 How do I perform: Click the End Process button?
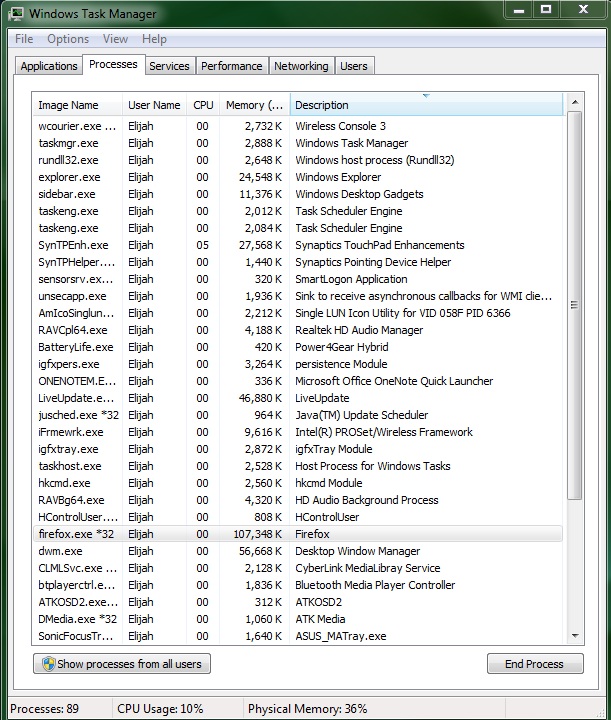(x=535, y=664)
